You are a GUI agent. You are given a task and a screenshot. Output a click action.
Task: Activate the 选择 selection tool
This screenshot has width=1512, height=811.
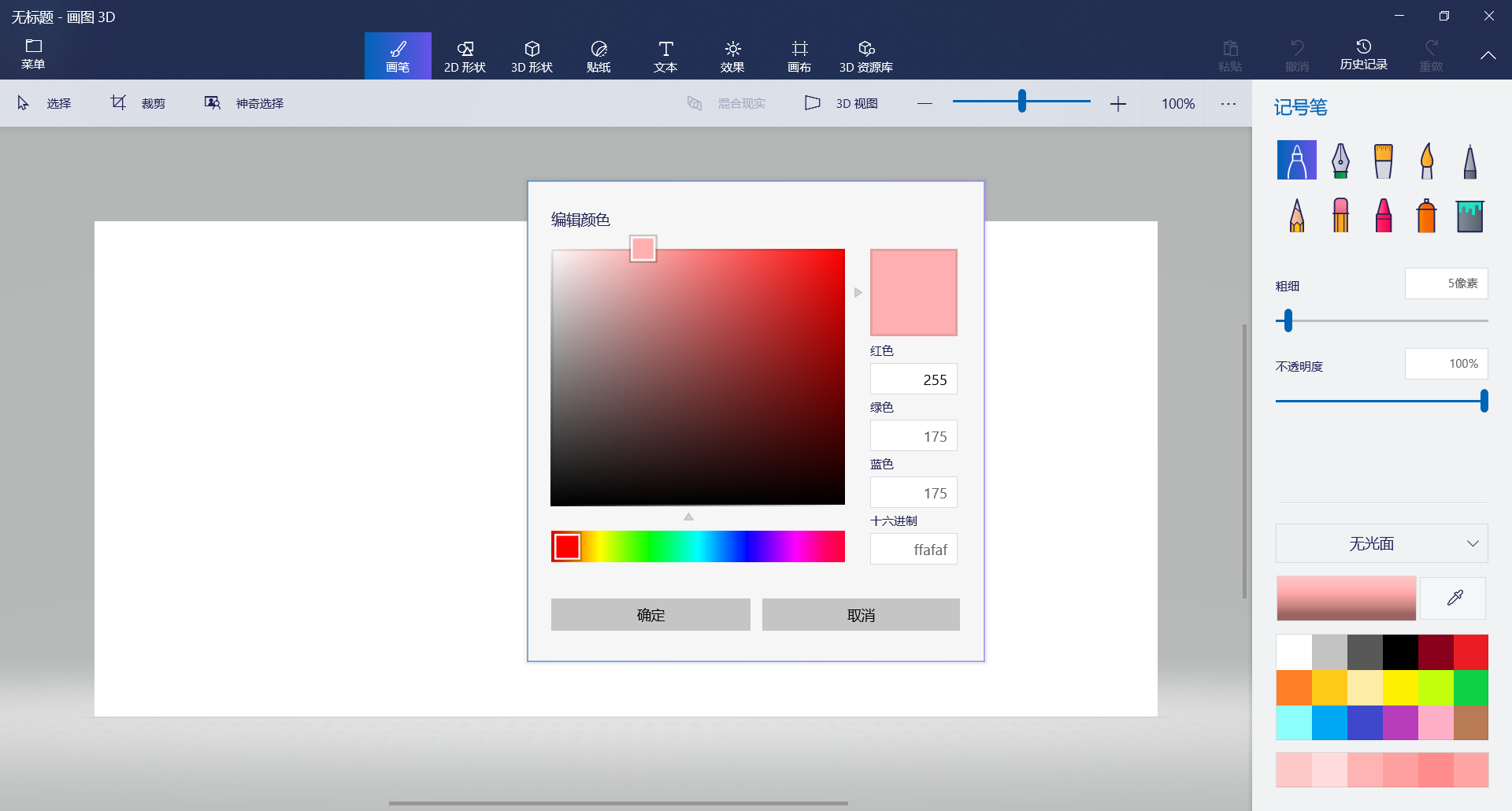pos(44,103)
